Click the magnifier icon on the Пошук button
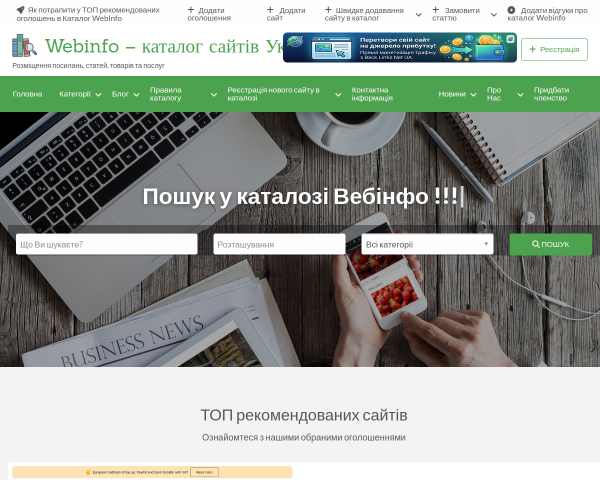 pos(536,244)
